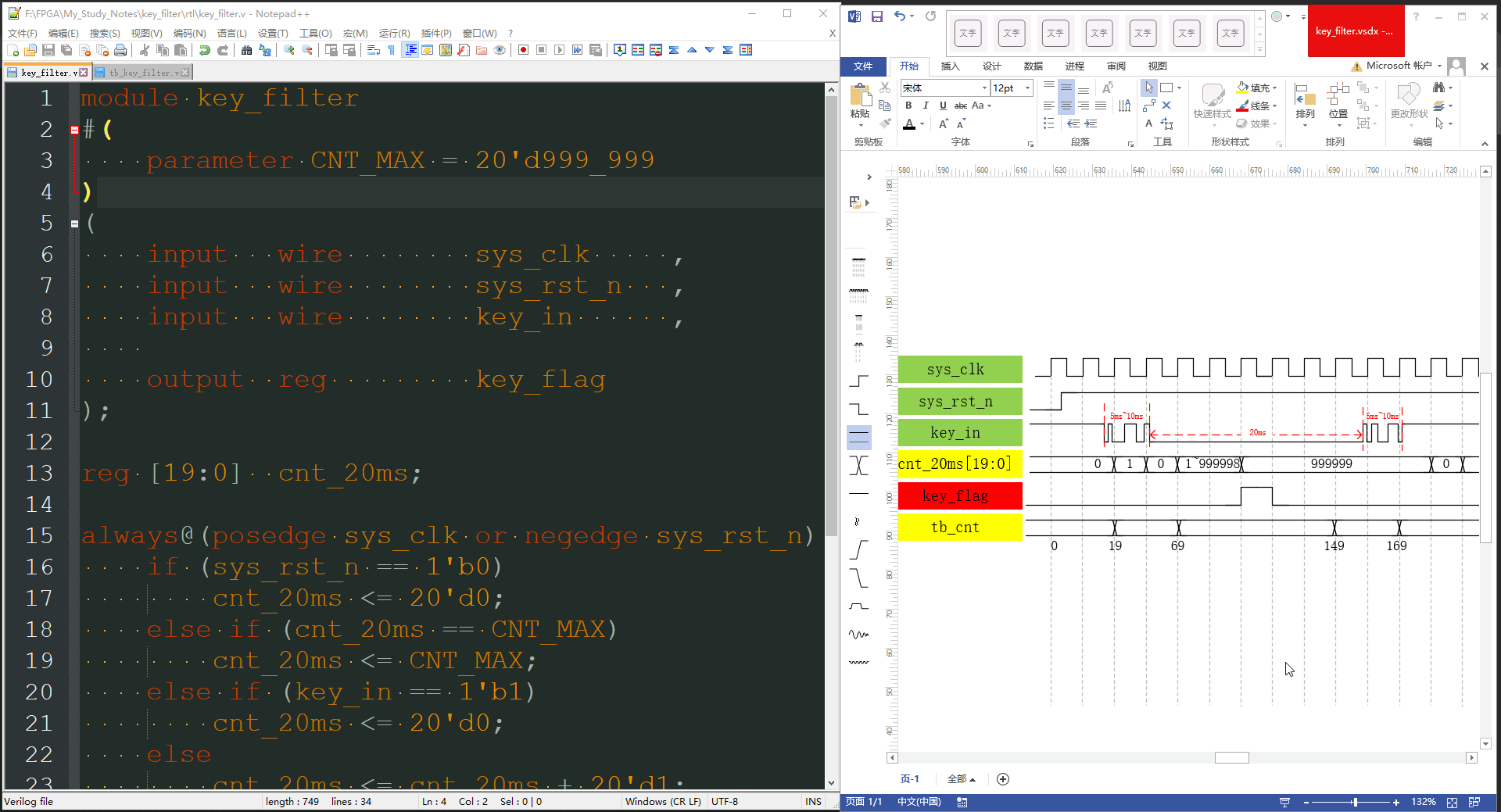Click the INS indicator in the Notepad++ status bar
The image size is (1501, 812).
tap(813, 801)
